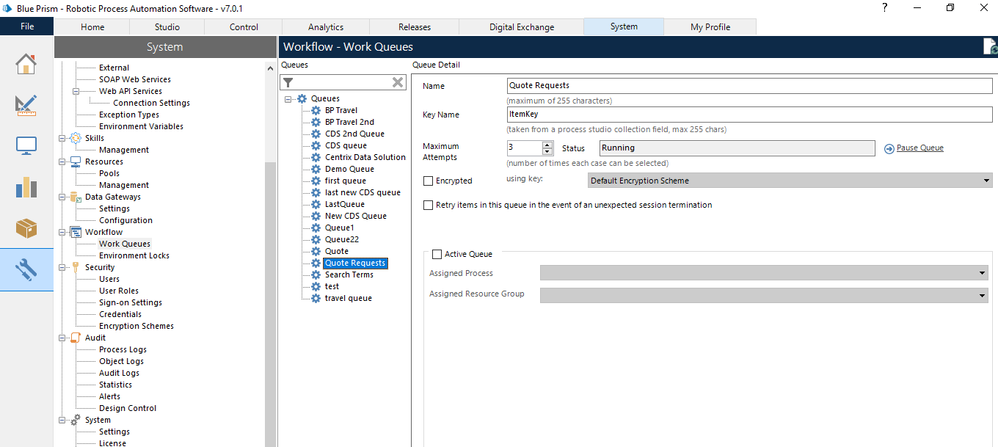
Task: Open Process Logs under Audit
Action: pyautogui.click(x=122, y=350)
